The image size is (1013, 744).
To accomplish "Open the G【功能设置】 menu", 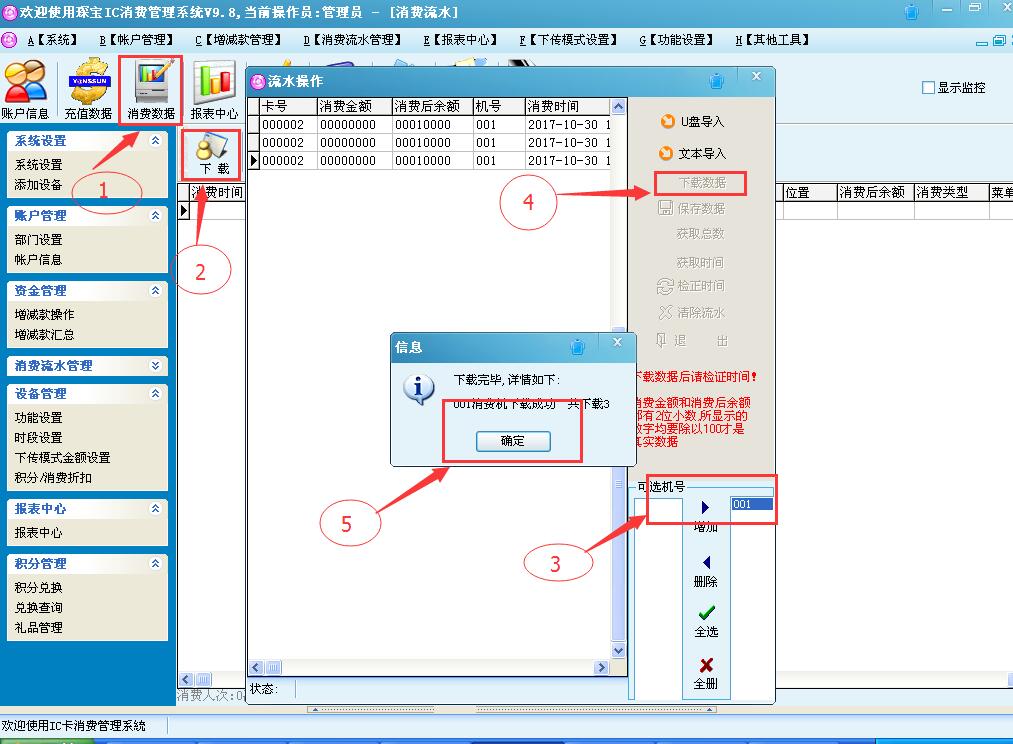I will pyautogui.click(x=676, y=40).
